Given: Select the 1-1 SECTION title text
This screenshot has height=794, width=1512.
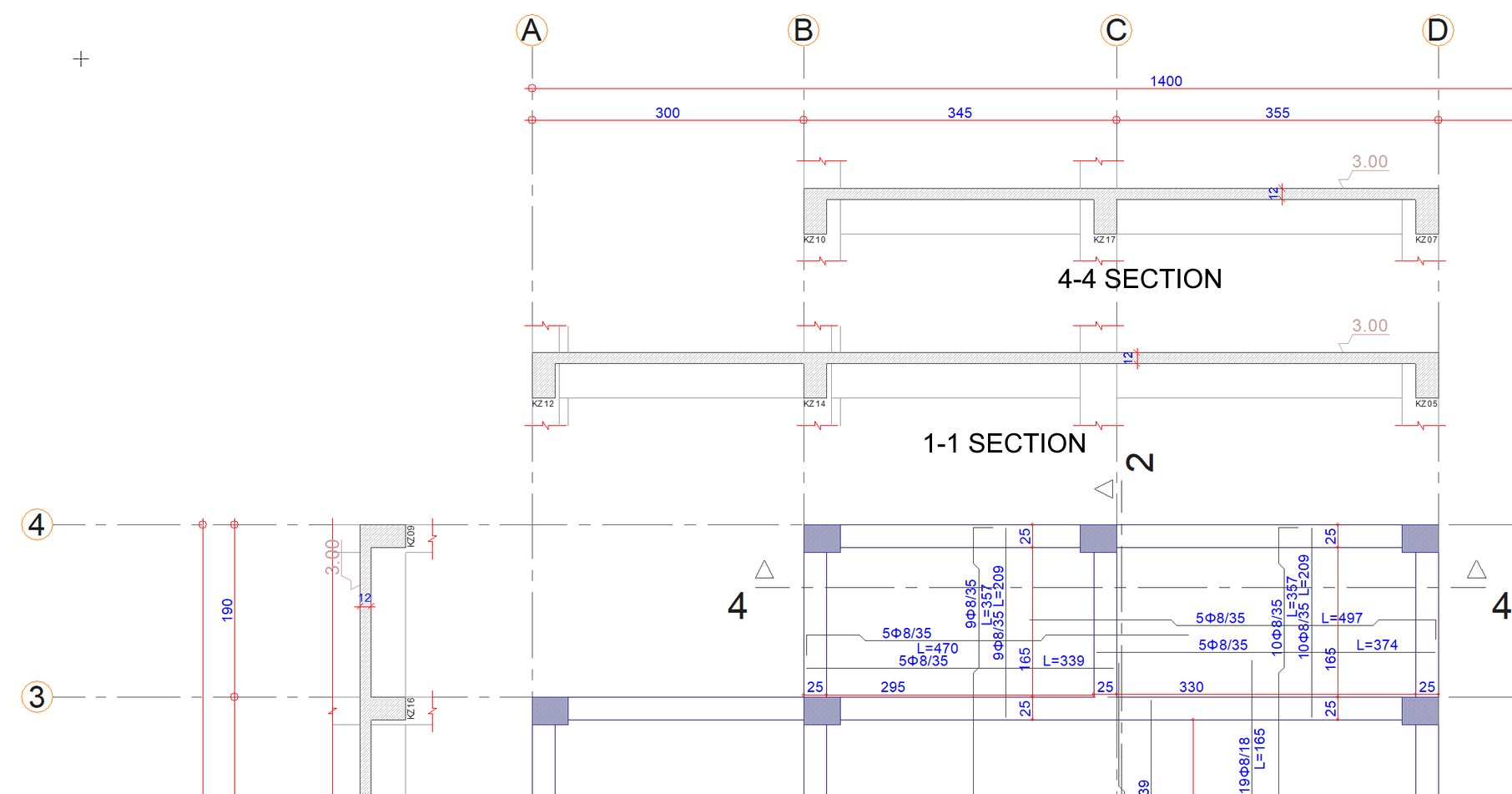Looking at the screenshot, I should pyautogui.click(x=1003, y=443).
